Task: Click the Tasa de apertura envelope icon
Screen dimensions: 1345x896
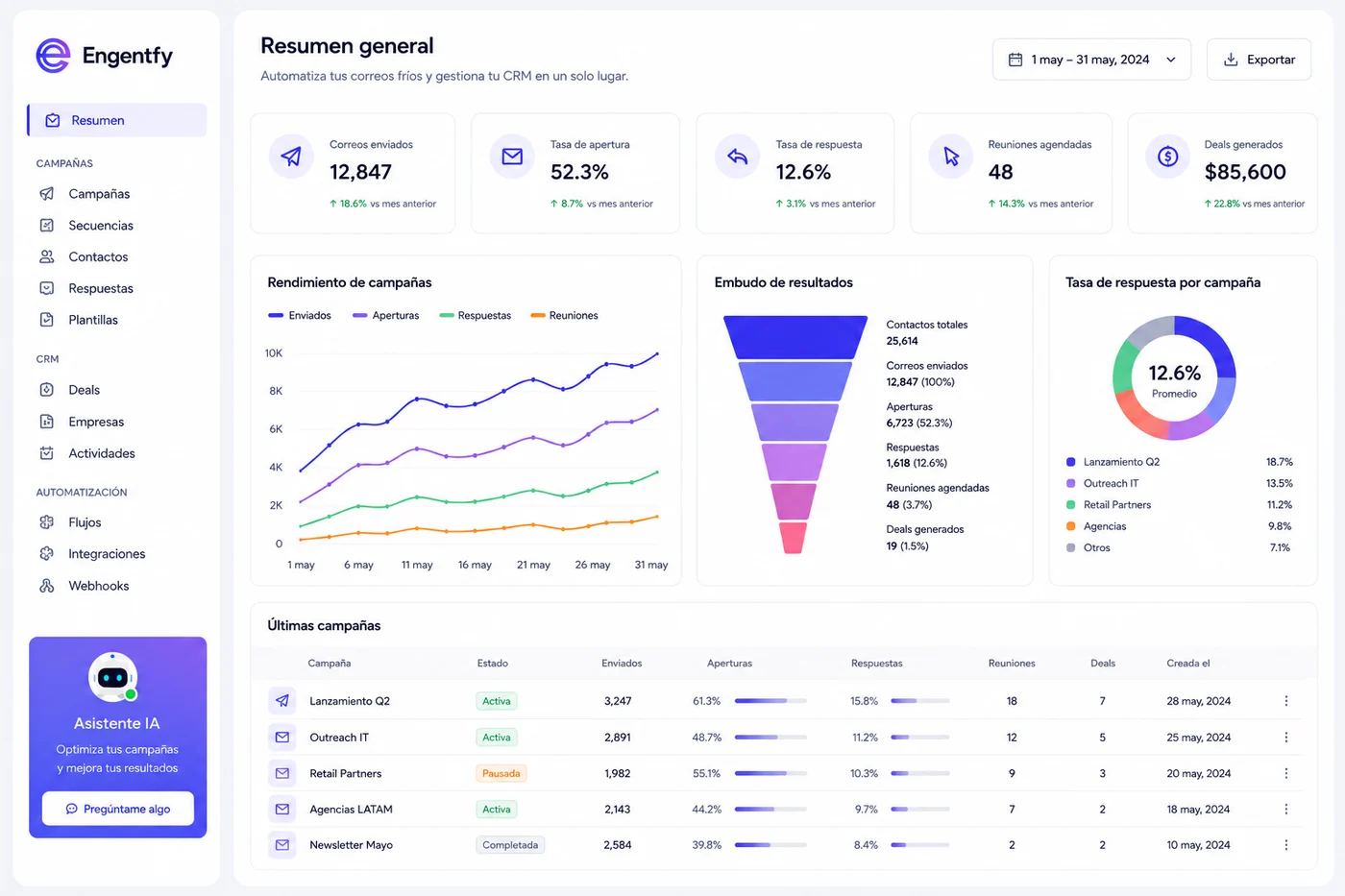Action: (512, 157)
